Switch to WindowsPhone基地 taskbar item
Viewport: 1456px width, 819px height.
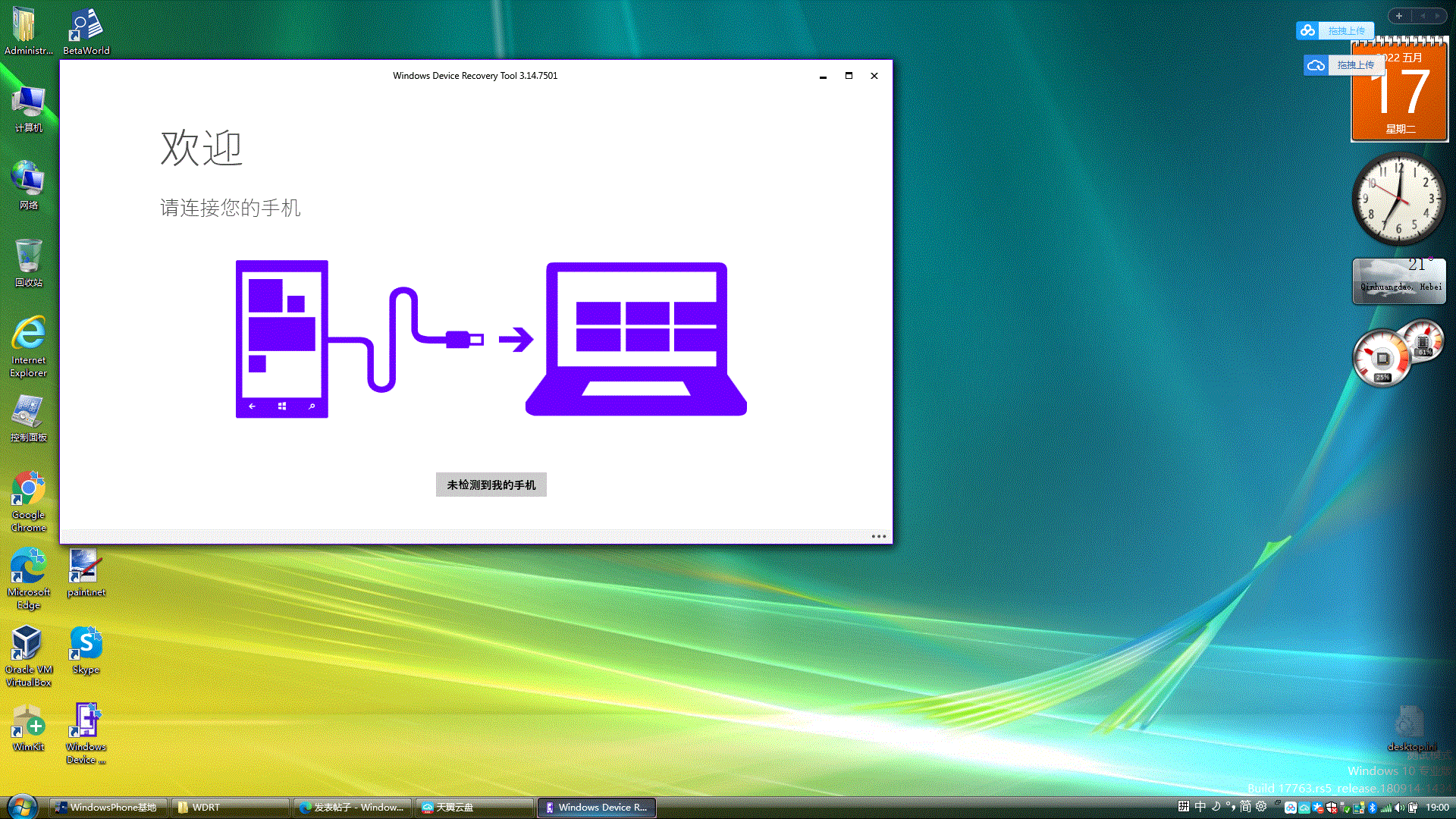(108, 808)
